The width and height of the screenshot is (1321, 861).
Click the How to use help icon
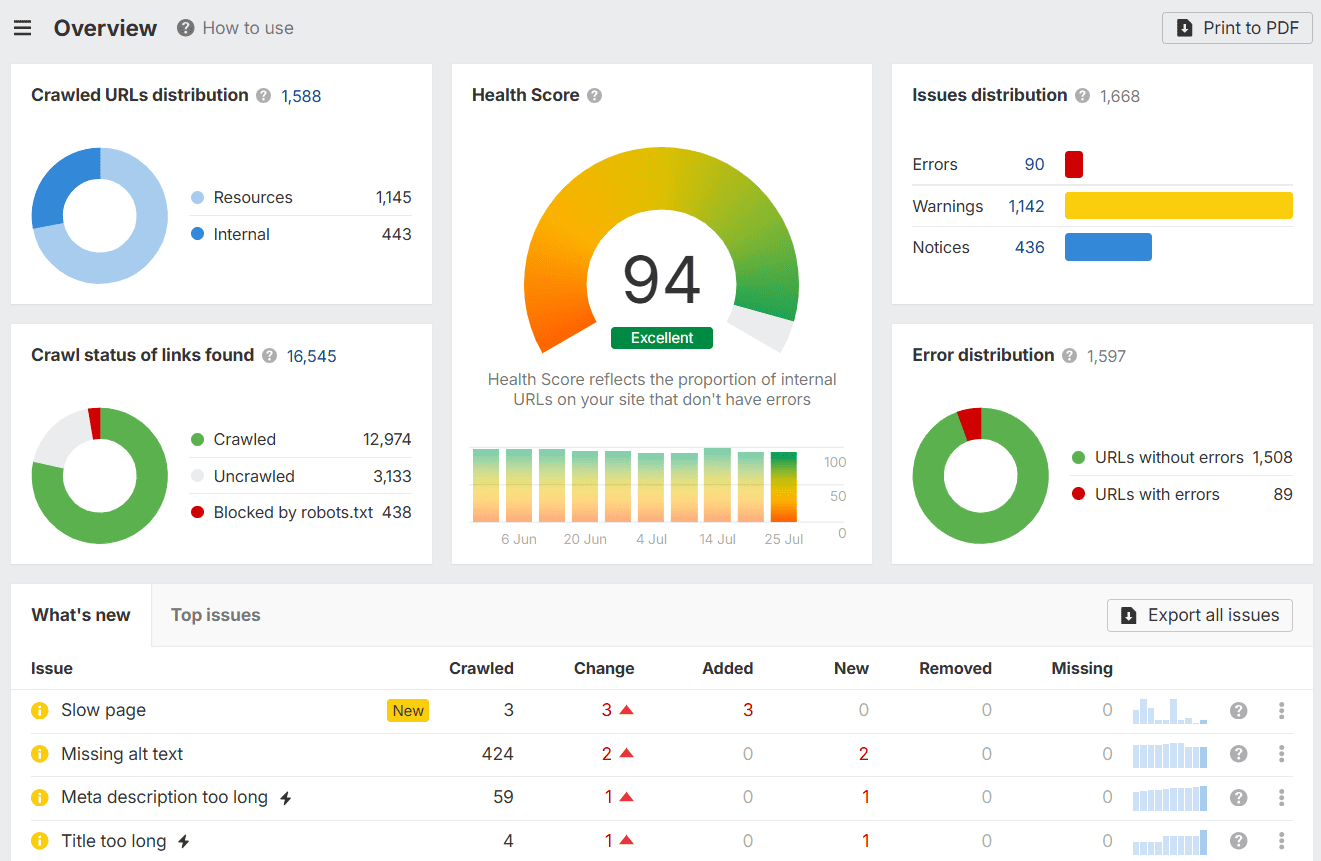(185, 28)
